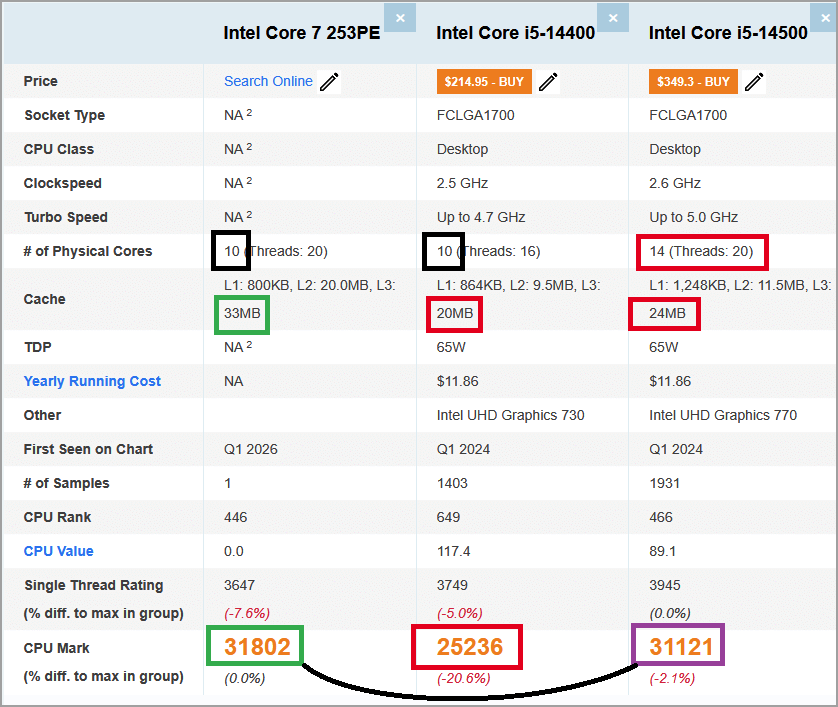Screen dimensions: 838x707
Task: Remove Intel Core i5-14500 from comparison
Action: tap(826, 17)
